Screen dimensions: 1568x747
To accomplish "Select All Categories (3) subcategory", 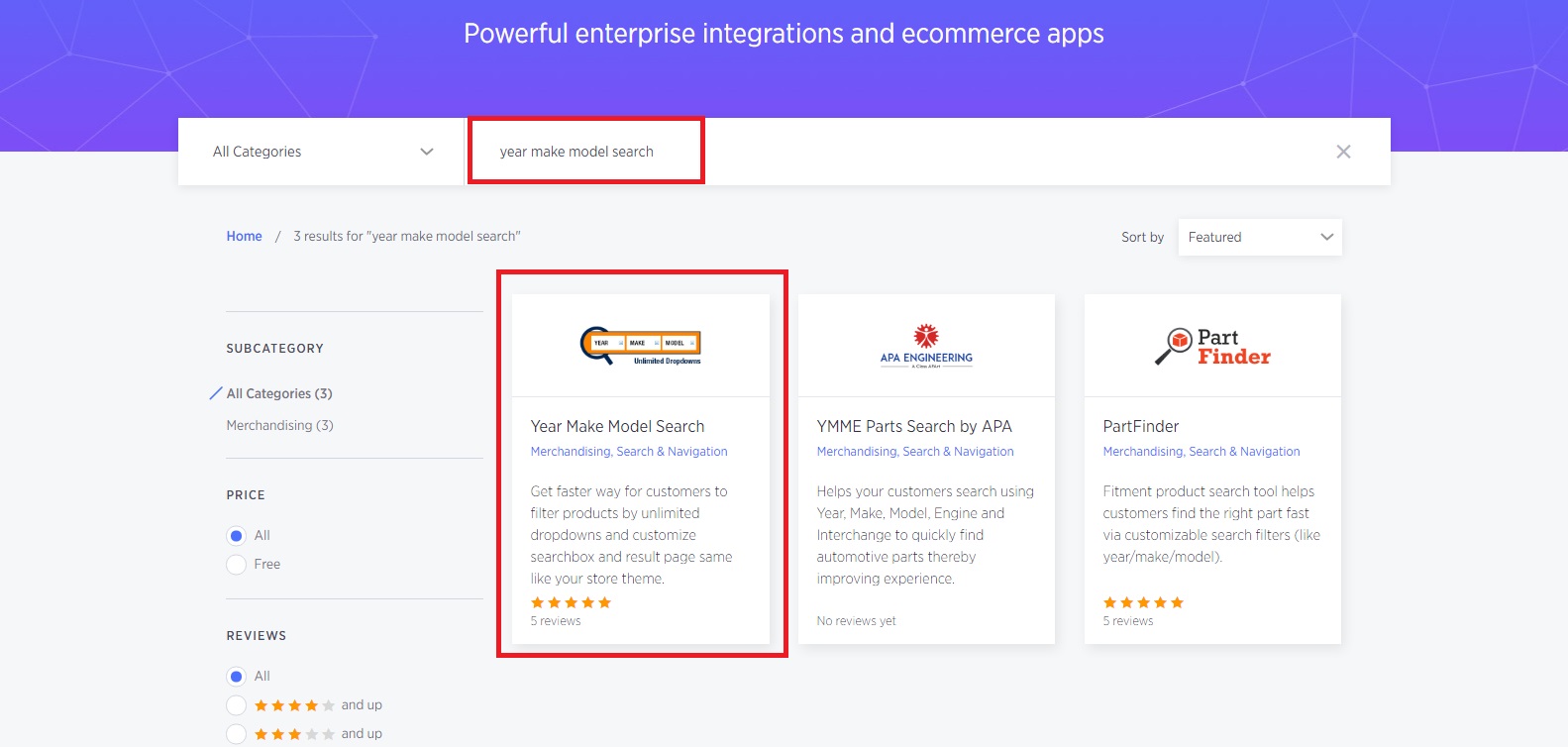I will (279, 393).
